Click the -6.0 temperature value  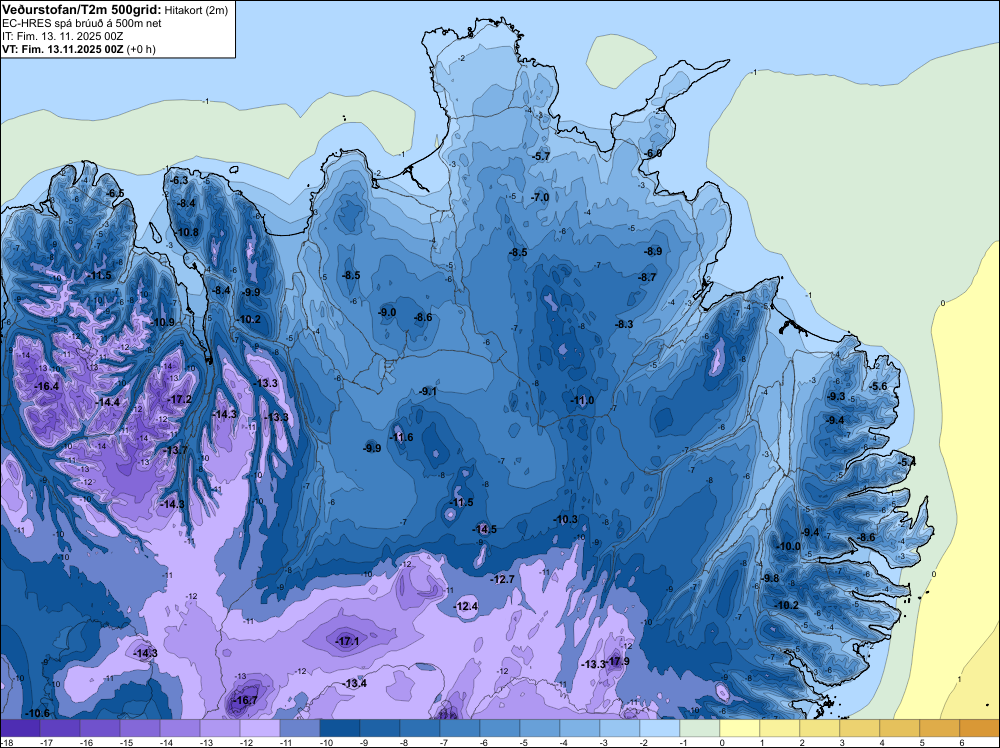pos(653,154)
